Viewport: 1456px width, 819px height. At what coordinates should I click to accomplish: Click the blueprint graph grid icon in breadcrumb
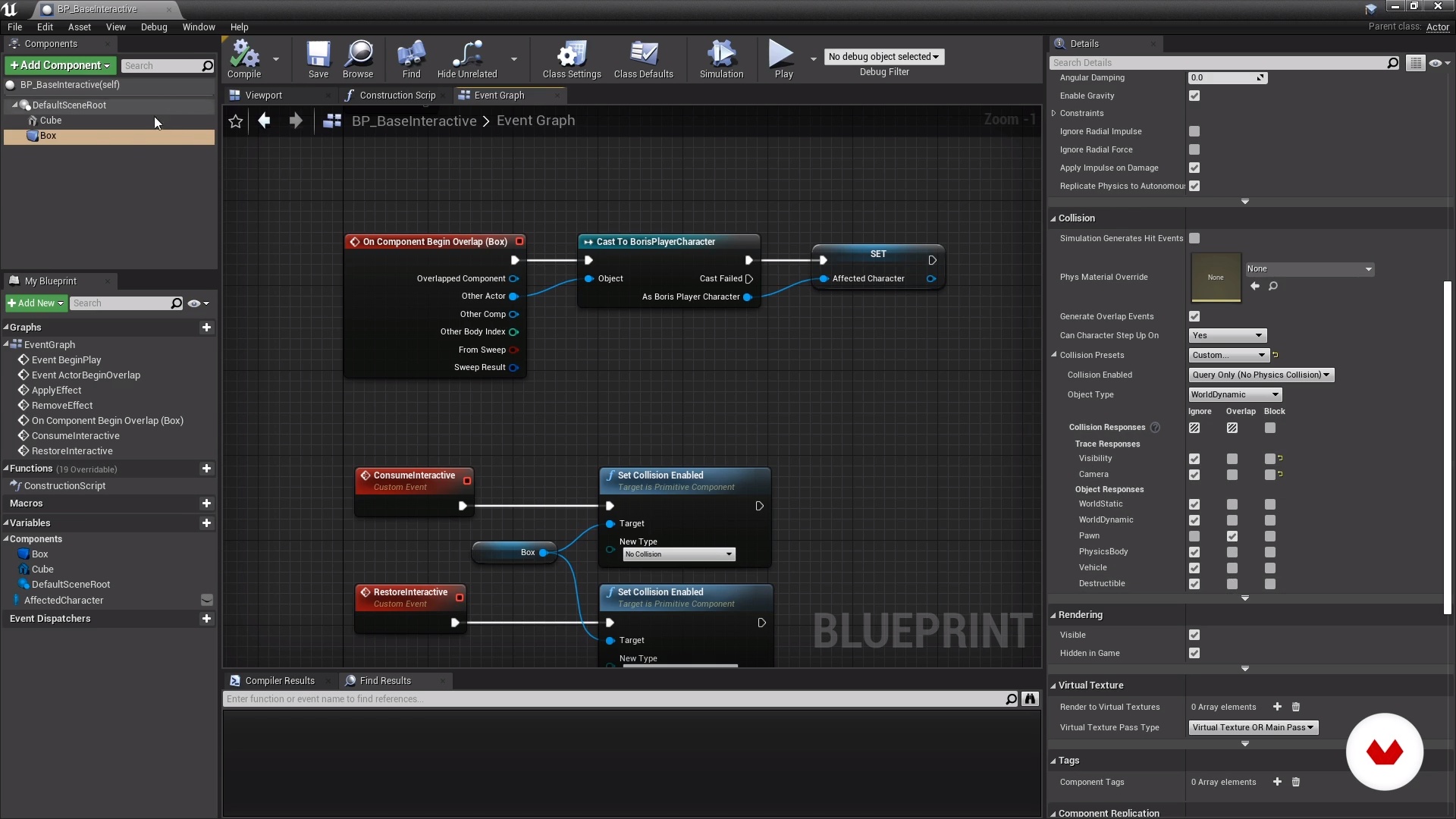[x=331, y=121]
